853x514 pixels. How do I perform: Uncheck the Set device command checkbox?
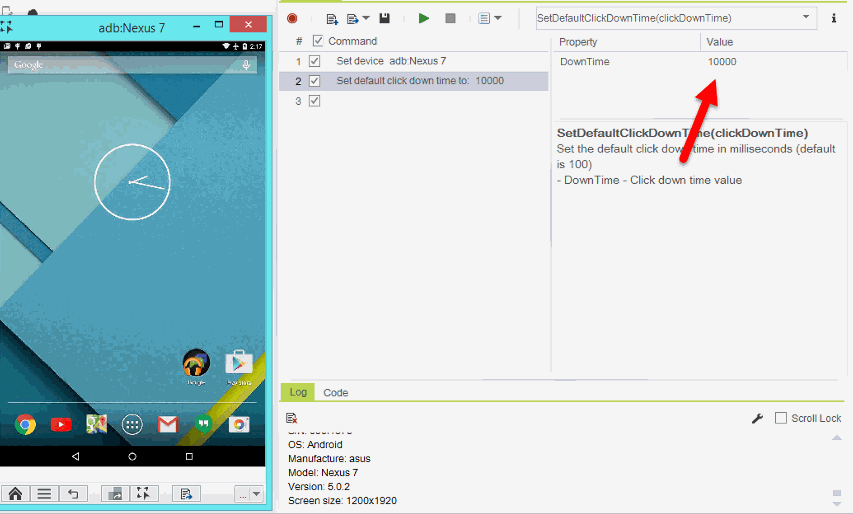[315, 61]
